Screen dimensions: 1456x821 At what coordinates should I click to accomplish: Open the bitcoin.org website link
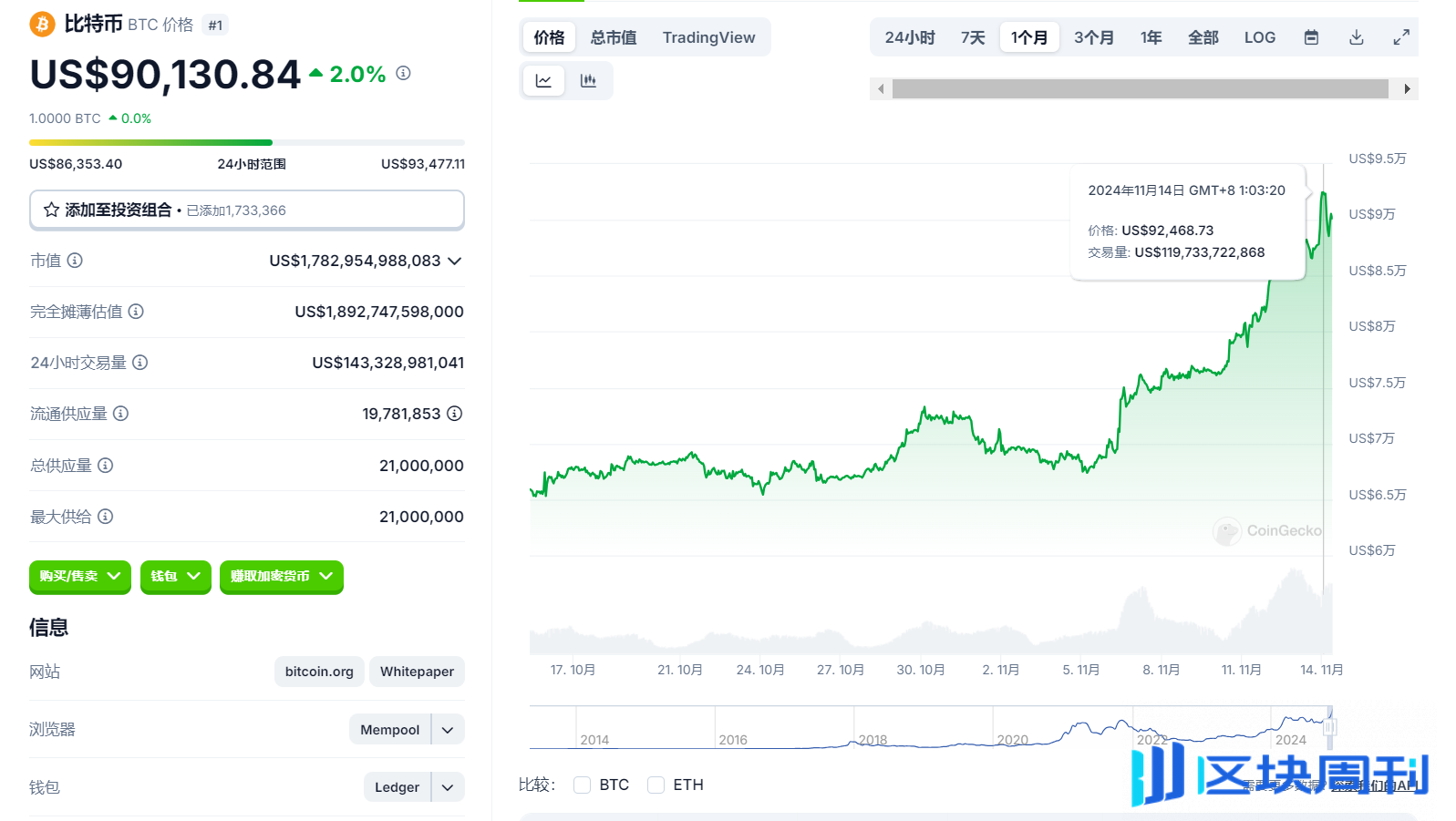(x=319, y=672)
